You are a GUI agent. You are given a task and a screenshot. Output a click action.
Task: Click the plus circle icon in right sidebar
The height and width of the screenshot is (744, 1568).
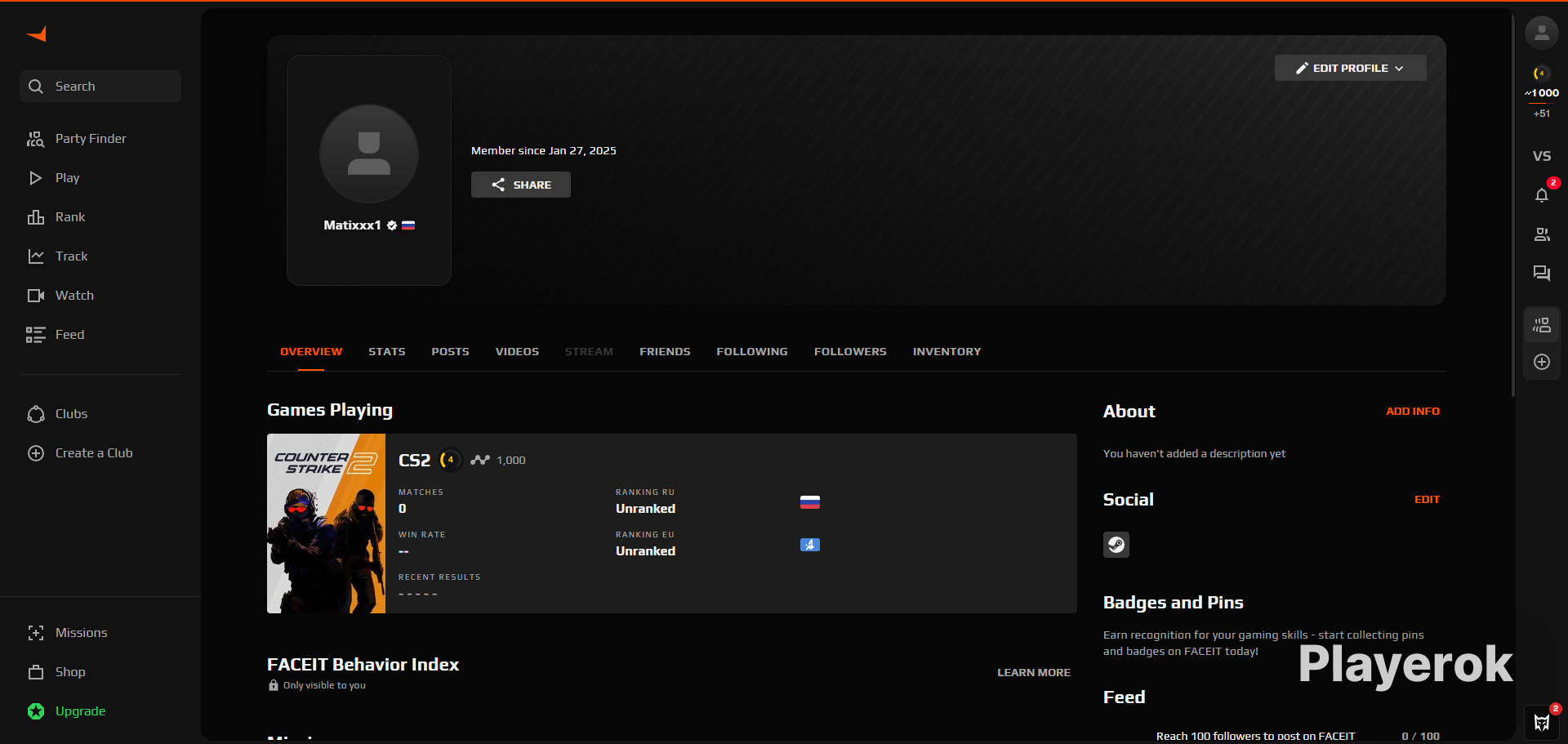point(1541,362)
